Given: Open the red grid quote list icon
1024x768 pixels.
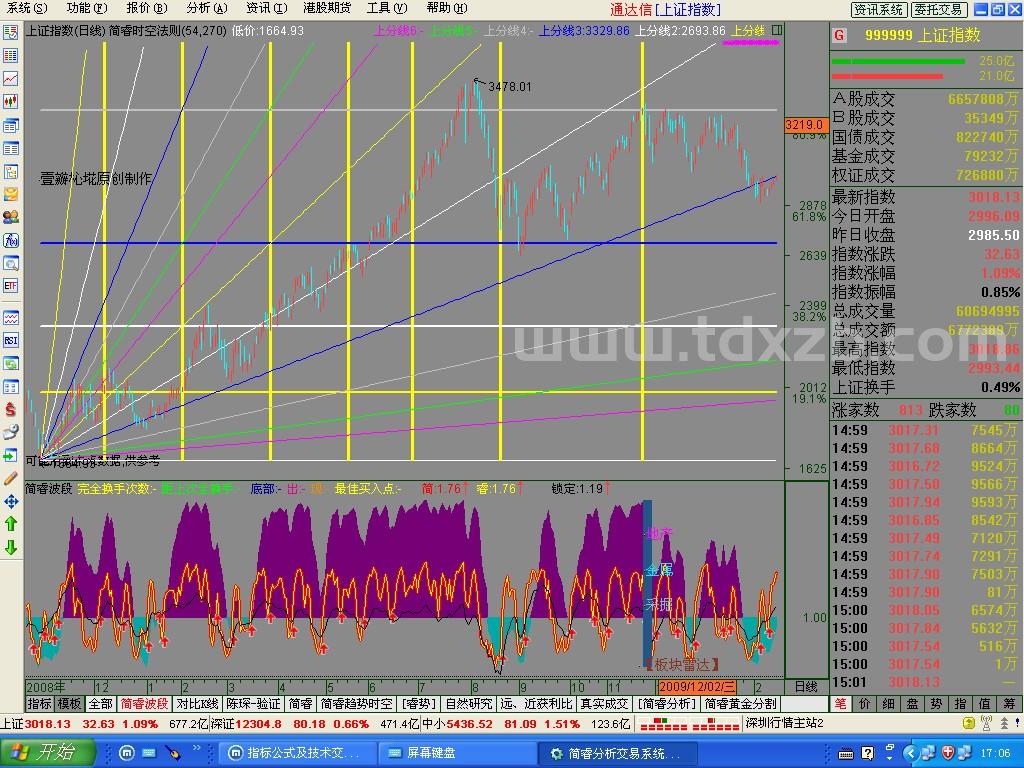Looking at the screenshot, I should 10,56.
